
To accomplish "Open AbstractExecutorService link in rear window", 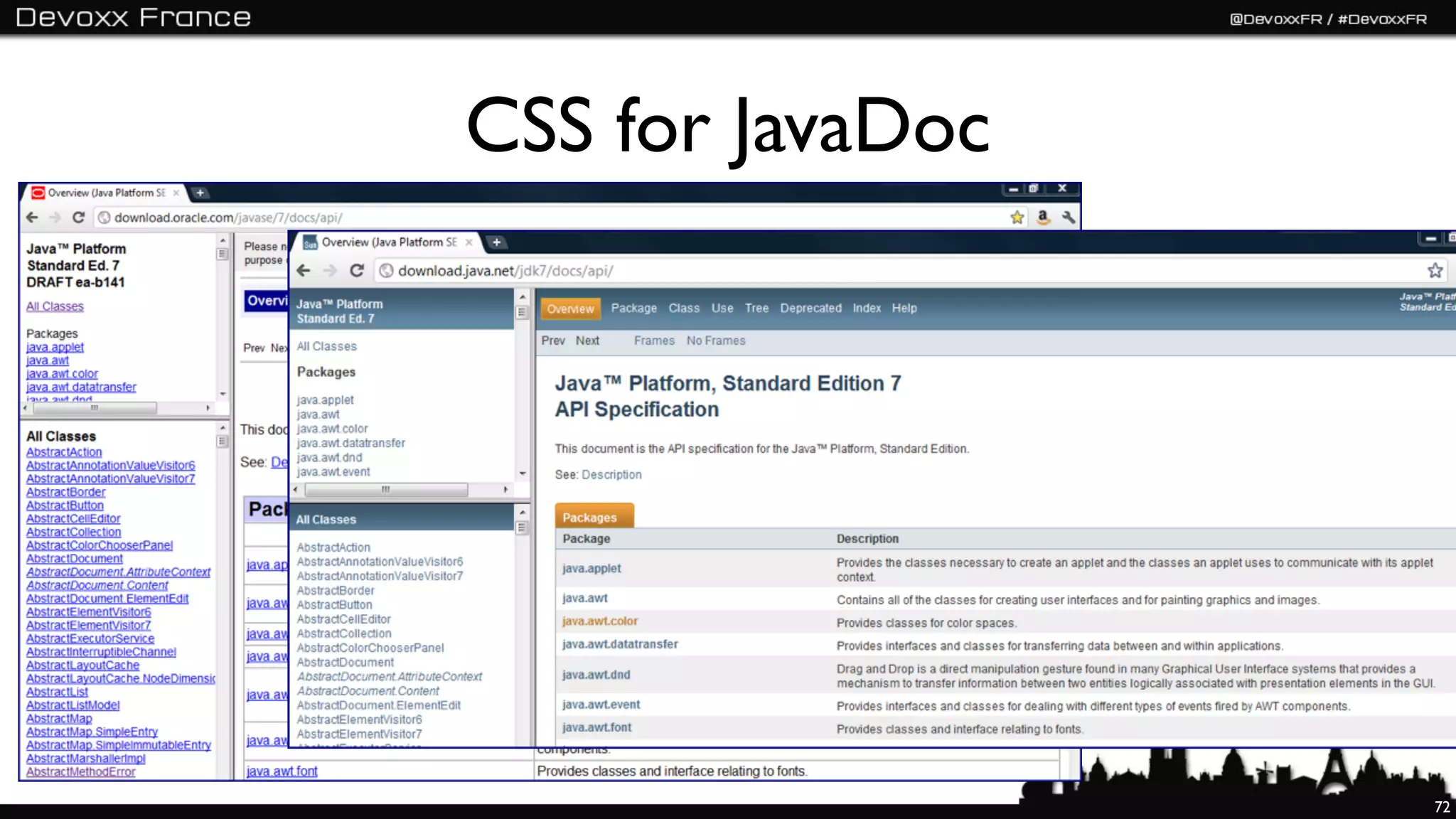I will (x=90, y=638).
